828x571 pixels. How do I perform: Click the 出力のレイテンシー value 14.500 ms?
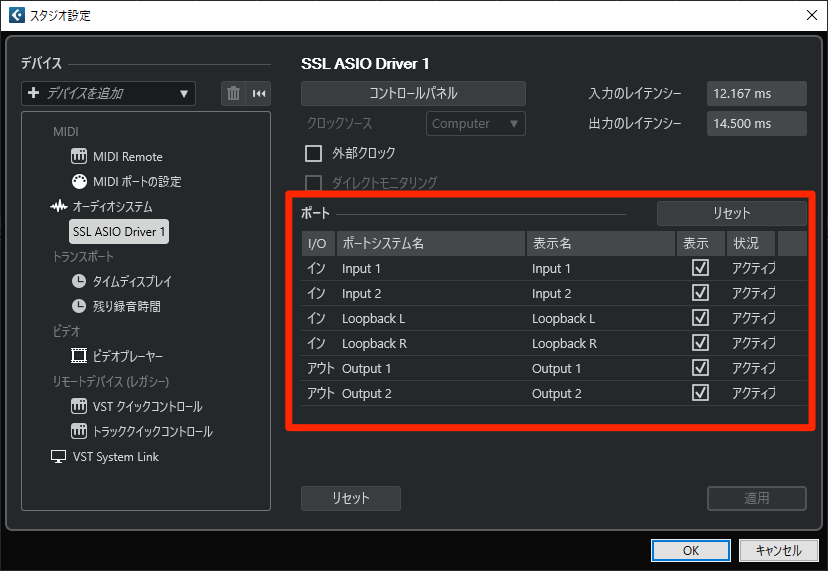point(756,124)
